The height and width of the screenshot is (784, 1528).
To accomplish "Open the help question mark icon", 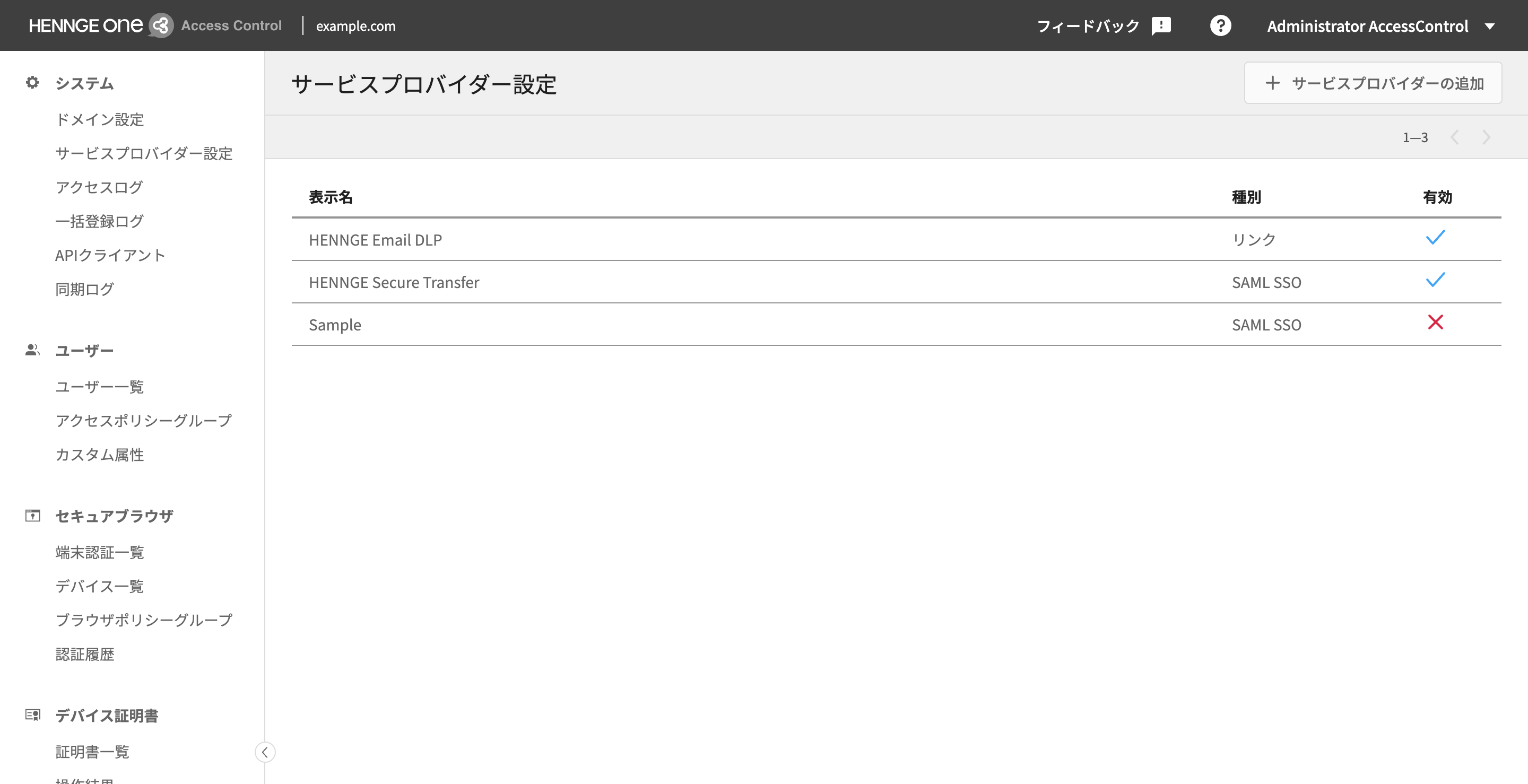I will coord(1220,25).
